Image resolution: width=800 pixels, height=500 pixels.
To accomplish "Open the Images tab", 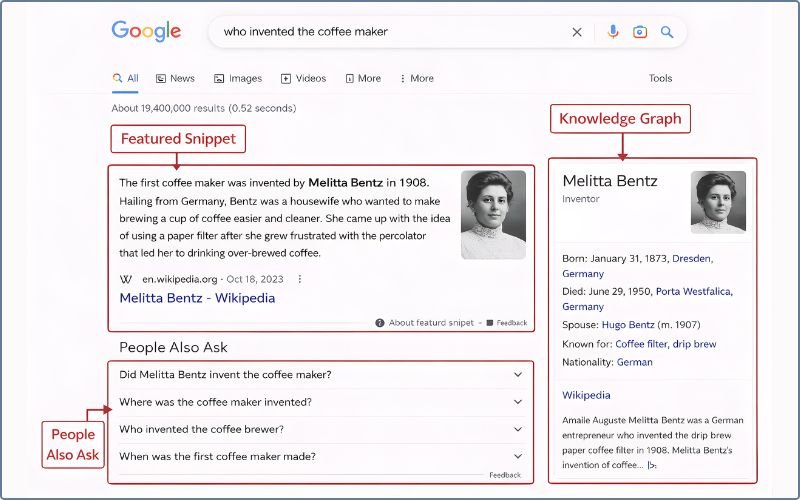I will click(238, 78).
